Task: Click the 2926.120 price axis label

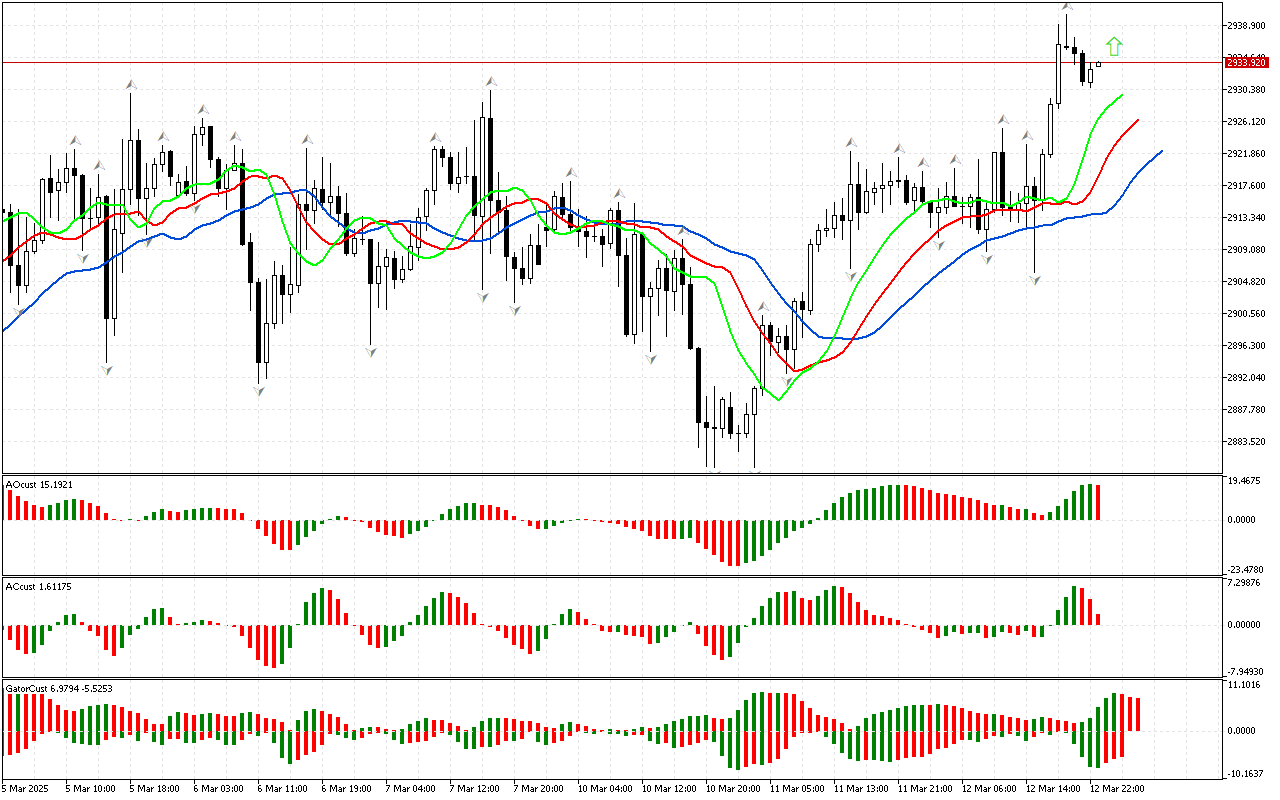Action: click(1247, 122)
